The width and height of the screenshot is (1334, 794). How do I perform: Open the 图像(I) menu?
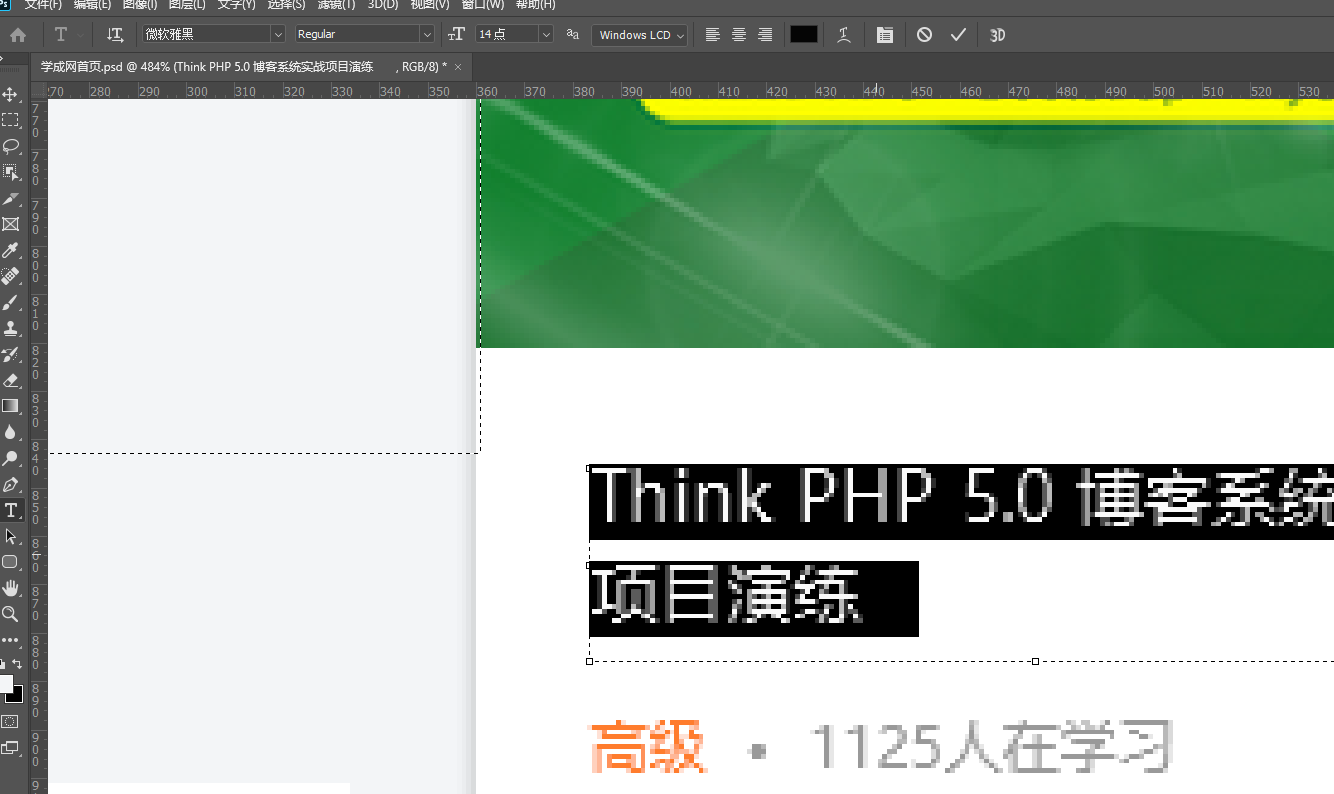140,5
